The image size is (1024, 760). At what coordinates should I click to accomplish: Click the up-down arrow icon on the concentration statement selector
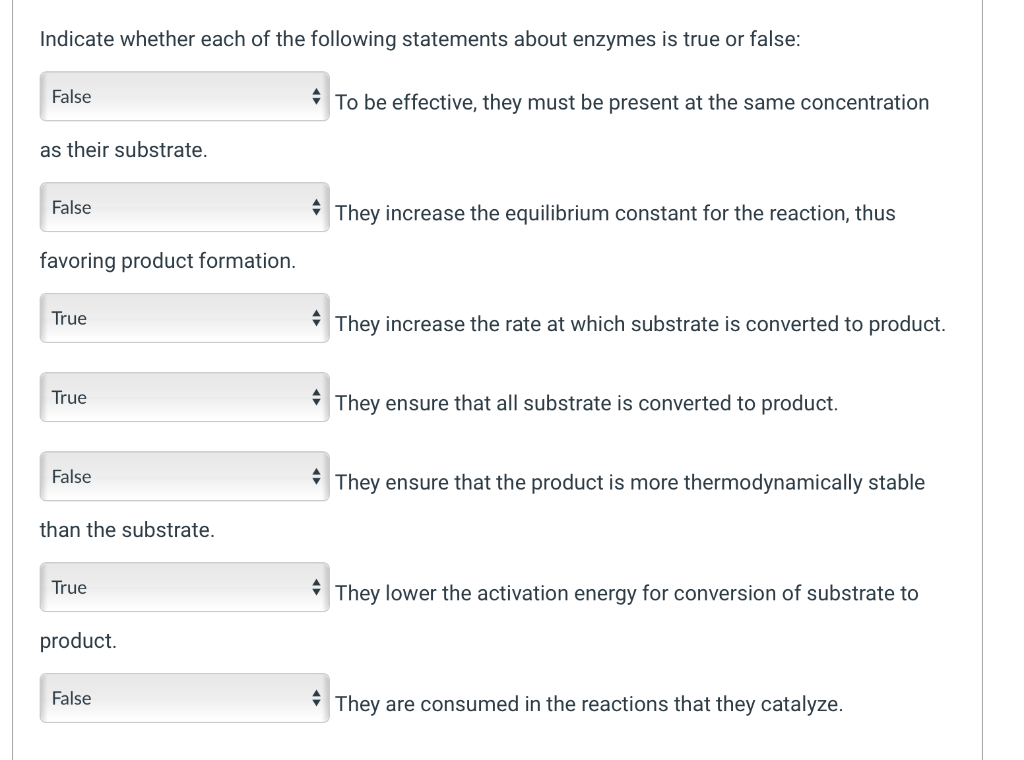tap(317, 96)
